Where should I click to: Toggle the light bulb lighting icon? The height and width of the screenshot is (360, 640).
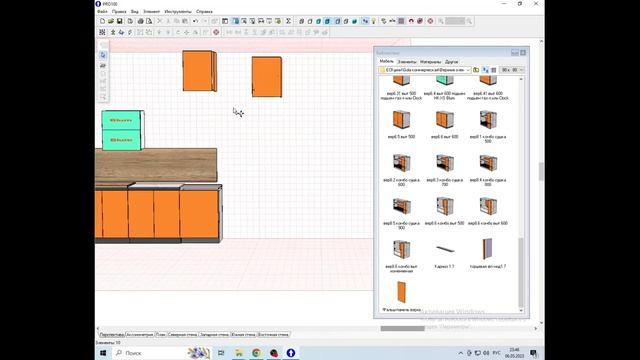[373, 21]
